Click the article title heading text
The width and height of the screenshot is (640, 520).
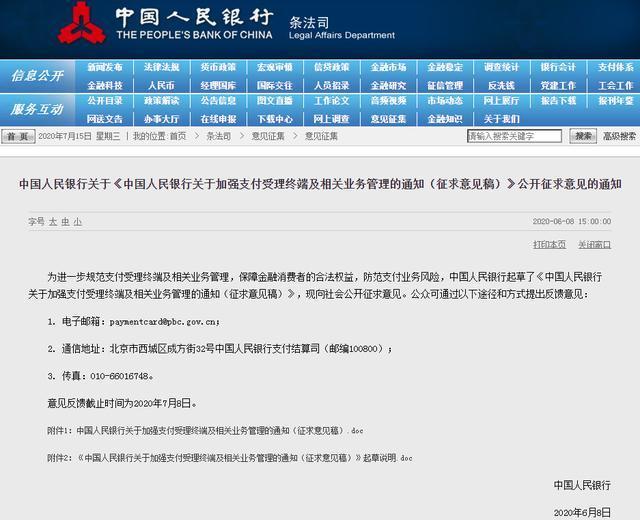click(x=320, y=184)
